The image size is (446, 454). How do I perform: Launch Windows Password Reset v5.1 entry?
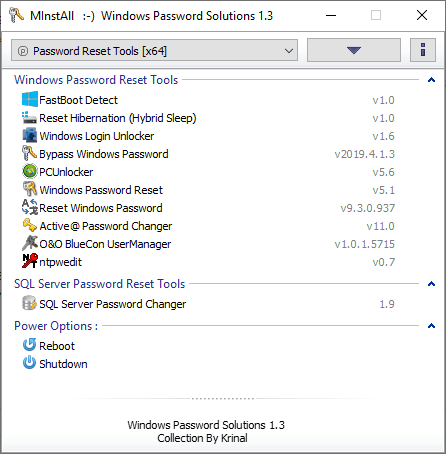209,190
